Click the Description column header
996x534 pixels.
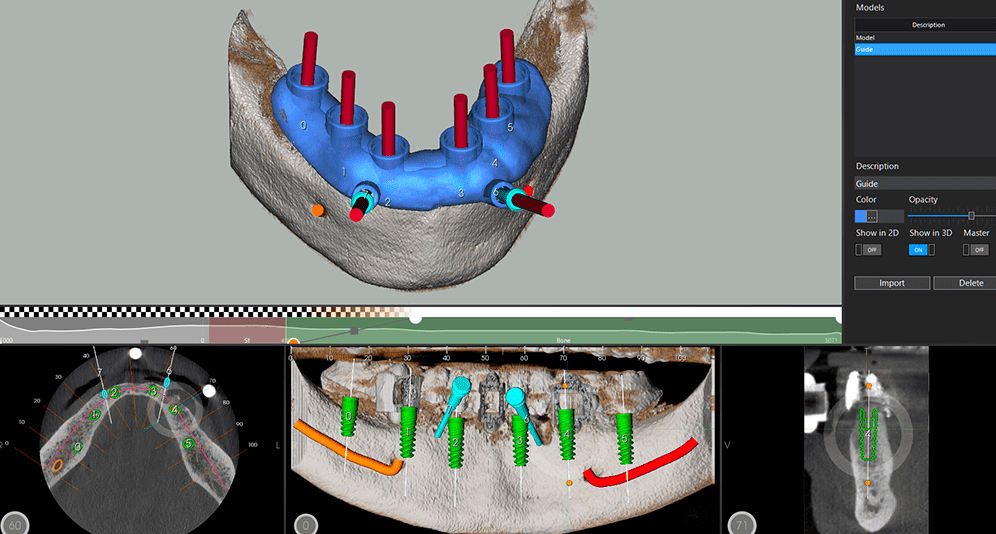click(927, 25)
